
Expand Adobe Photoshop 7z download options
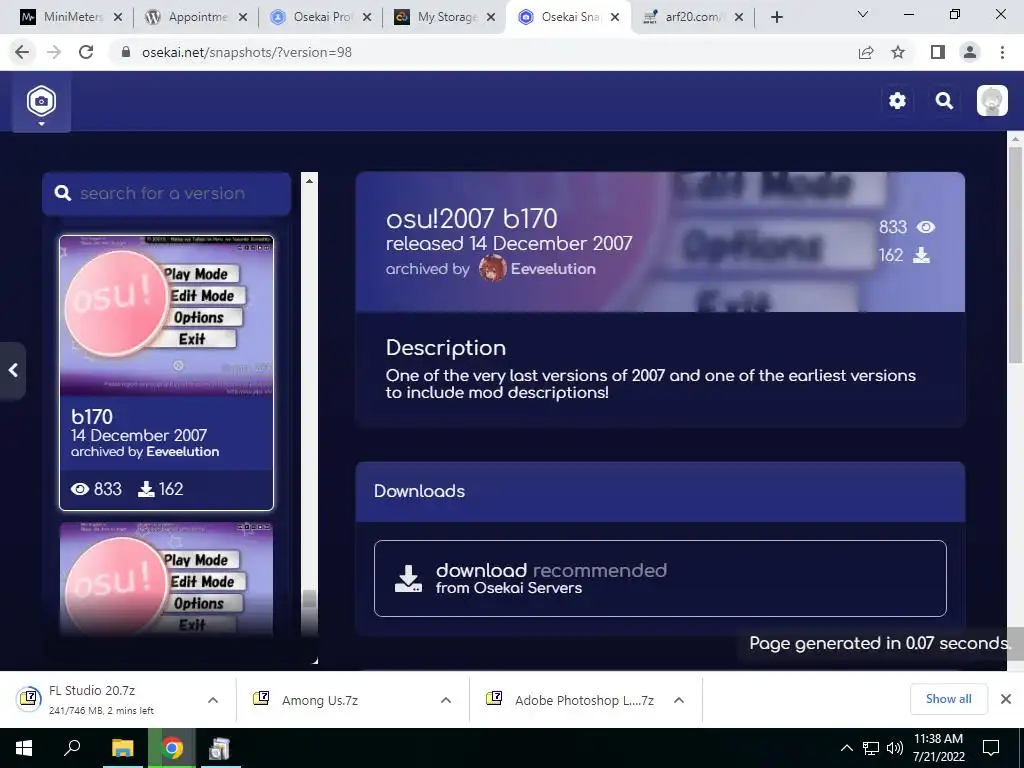[x=679, y=700]
